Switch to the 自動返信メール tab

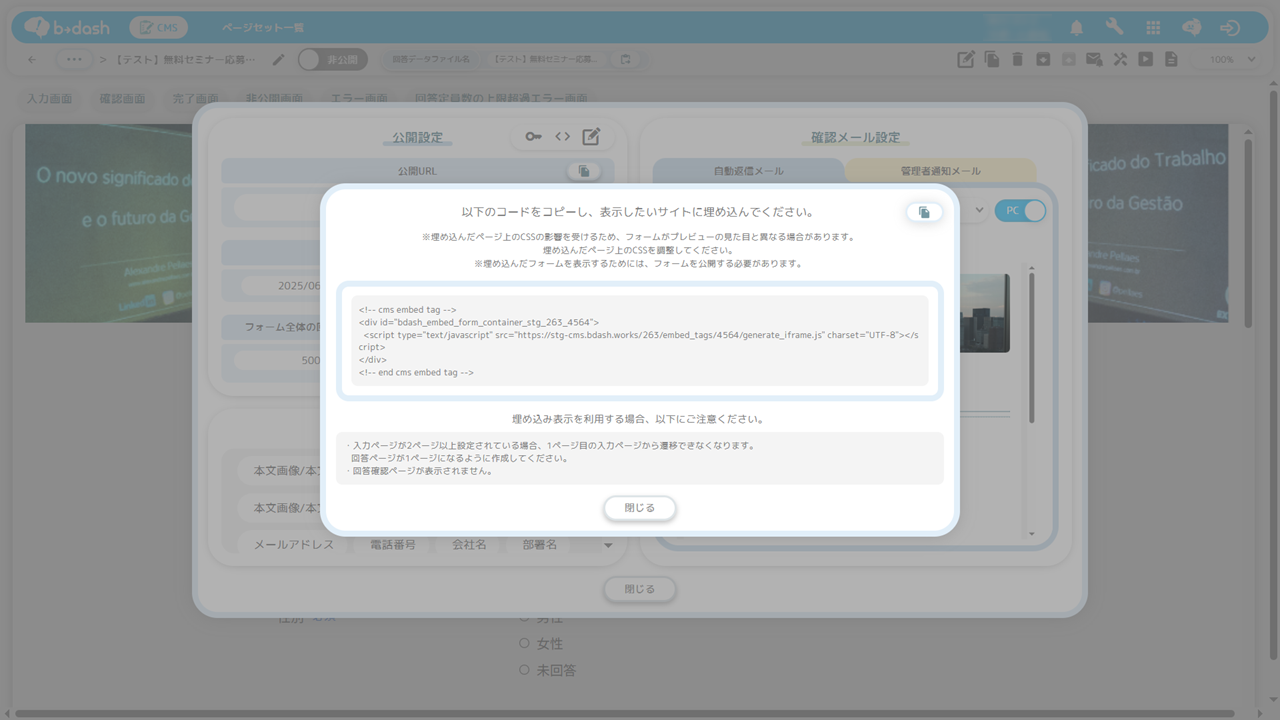point(748,171)
